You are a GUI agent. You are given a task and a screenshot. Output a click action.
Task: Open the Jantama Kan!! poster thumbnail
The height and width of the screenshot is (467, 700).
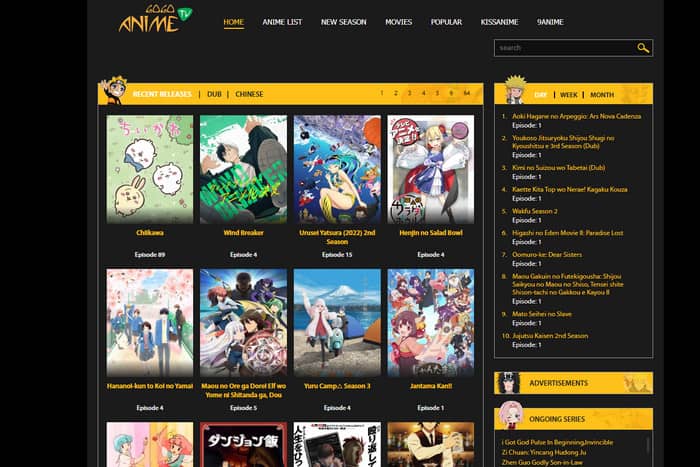click(x=431, y=323)
